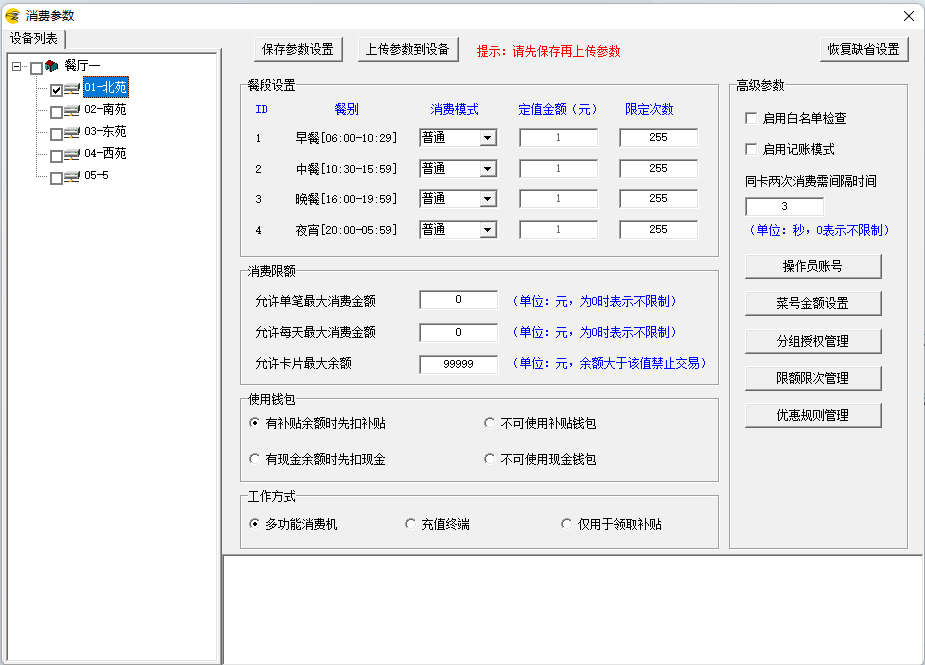Click the device icon beside 02-南苑

tap(72, 110)
